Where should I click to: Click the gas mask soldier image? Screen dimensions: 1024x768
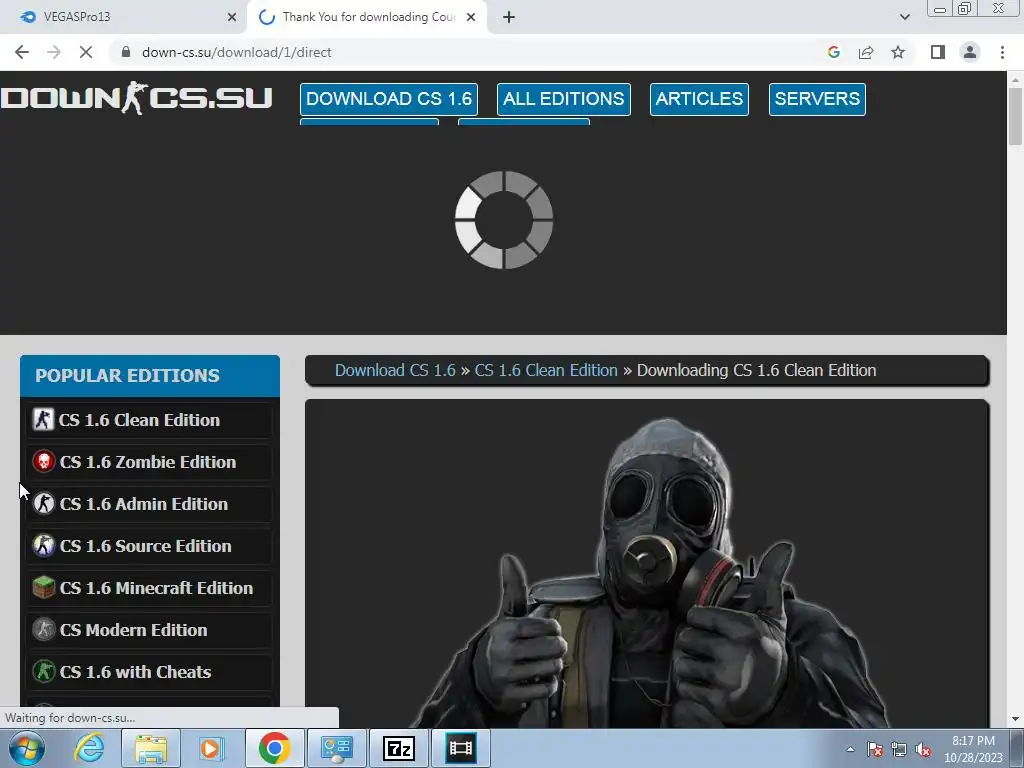coord(653,571)
